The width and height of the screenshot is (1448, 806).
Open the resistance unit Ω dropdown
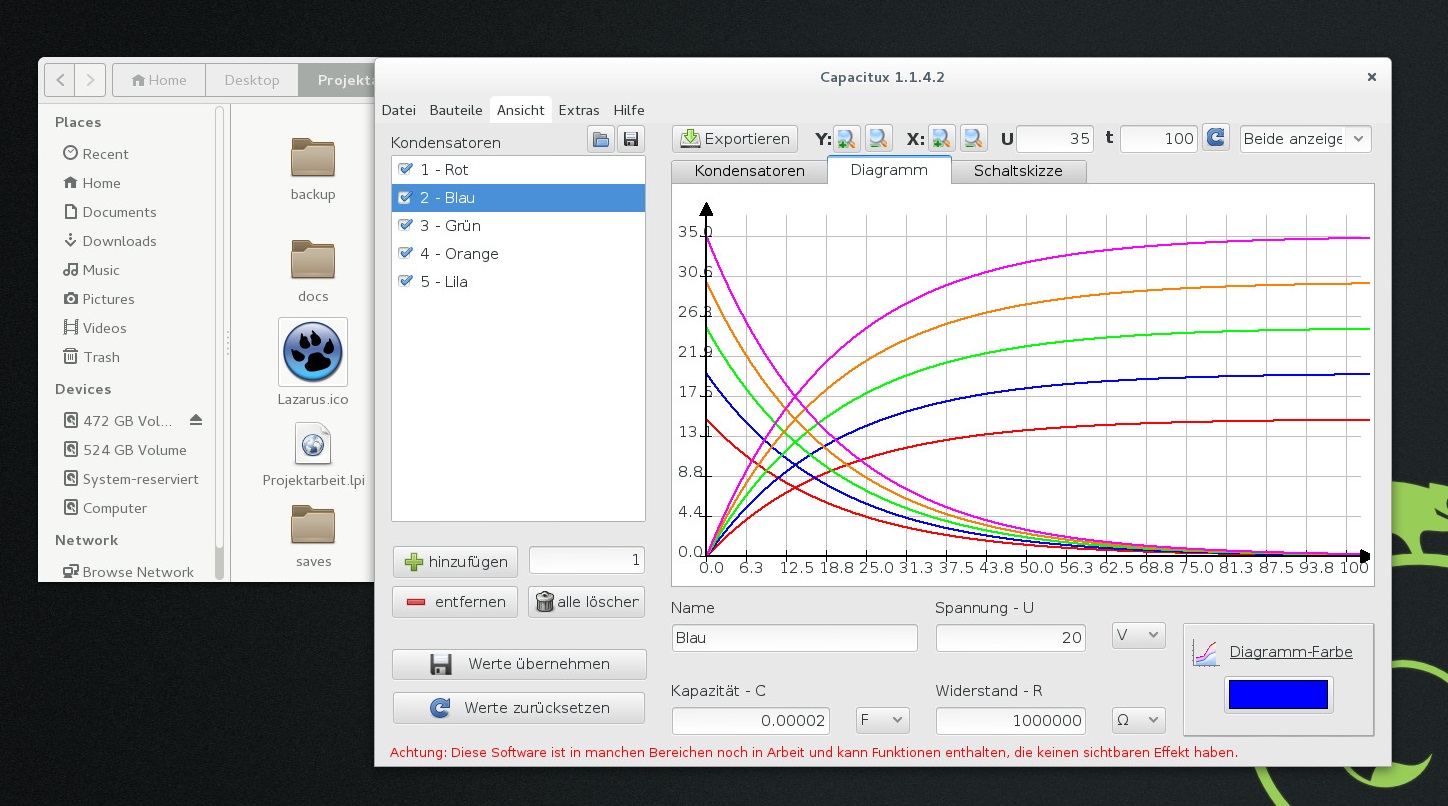coord(1139,719)
